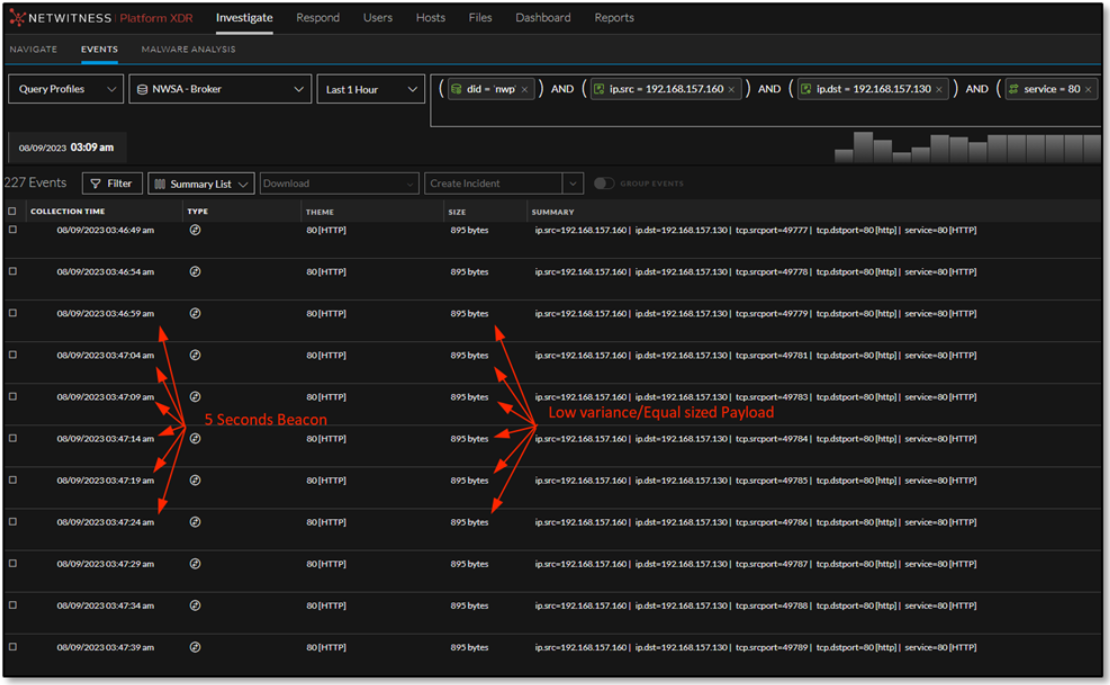Click type icon of 03:47:14 event

(195, 439)
